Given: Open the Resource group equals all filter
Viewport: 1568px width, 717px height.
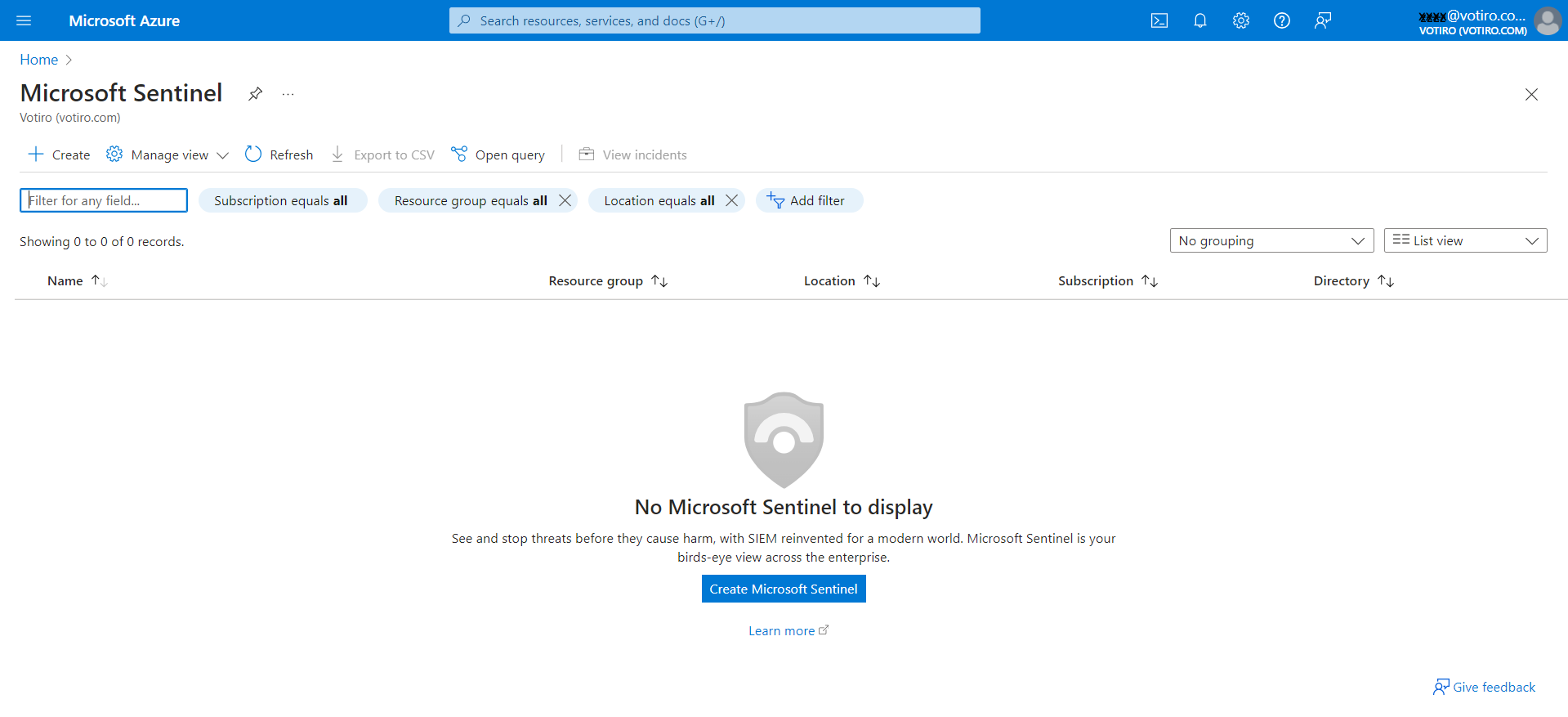Looking at the screenshot, I should coord(471,200).
